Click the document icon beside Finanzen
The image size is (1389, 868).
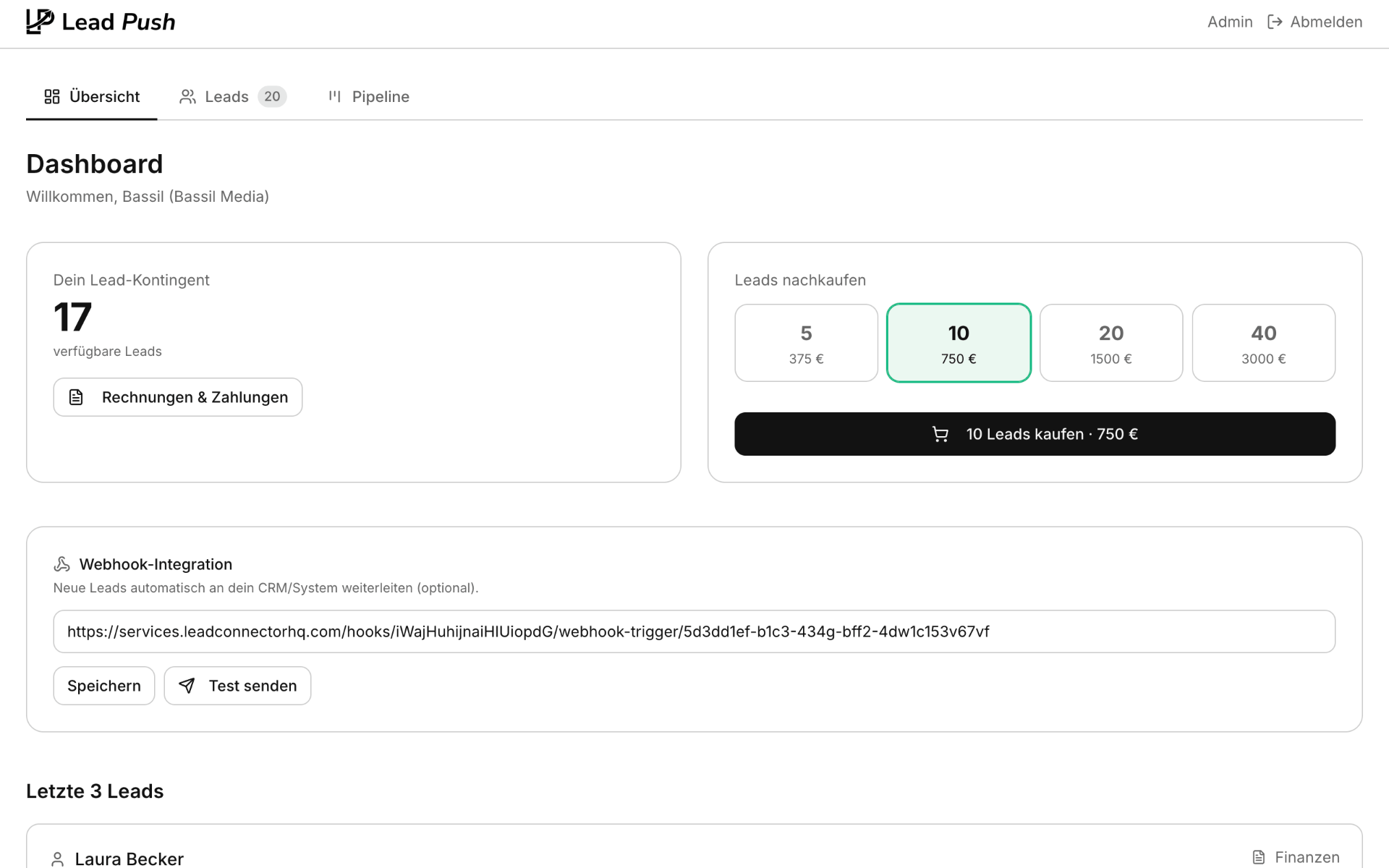[x=1259, y=857]
